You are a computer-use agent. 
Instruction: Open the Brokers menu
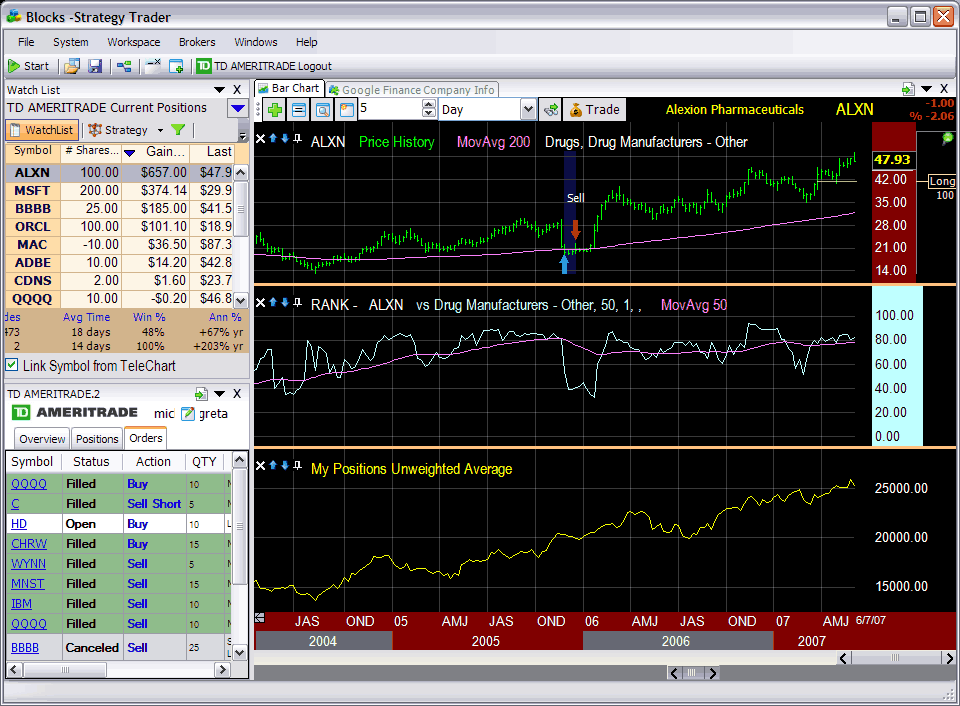[197, 42]
